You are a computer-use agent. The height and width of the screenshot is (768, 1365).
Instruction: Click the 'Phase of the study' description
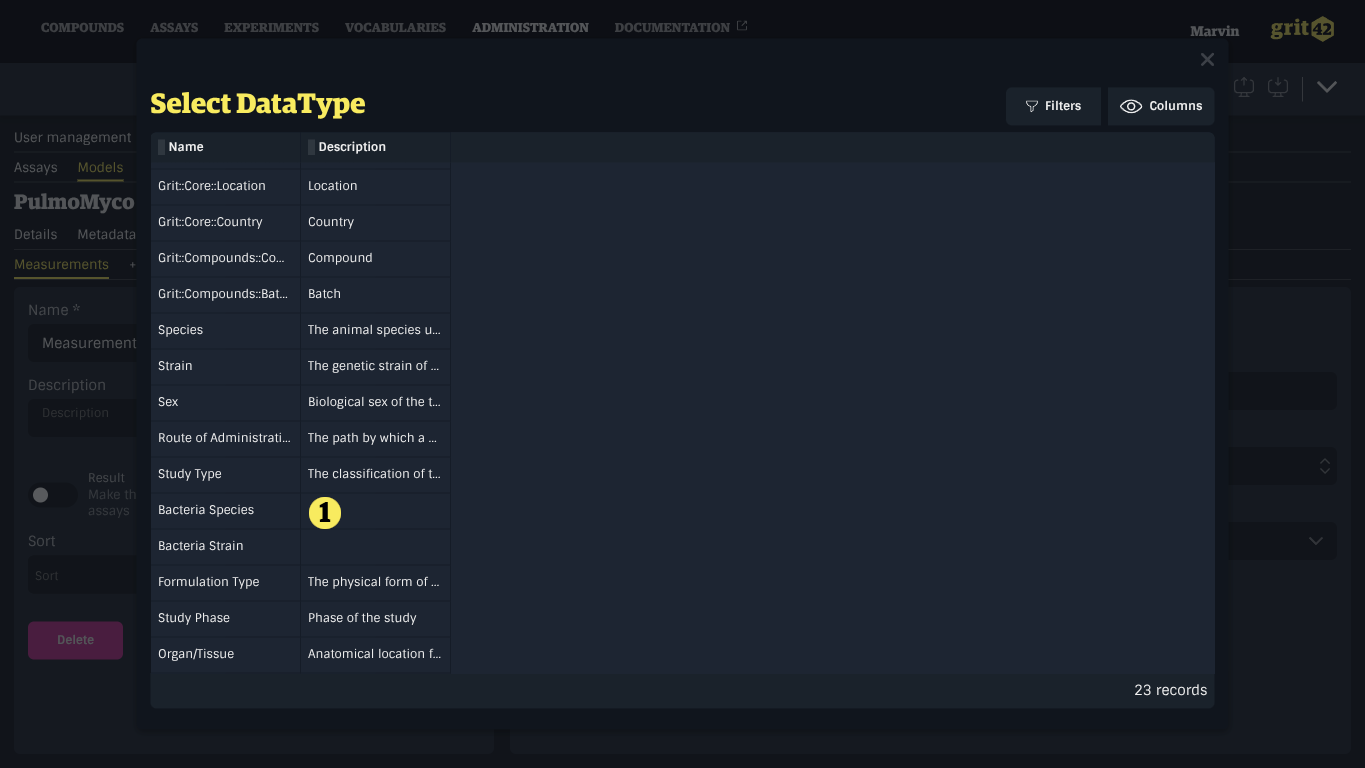(x=362, y=618)
